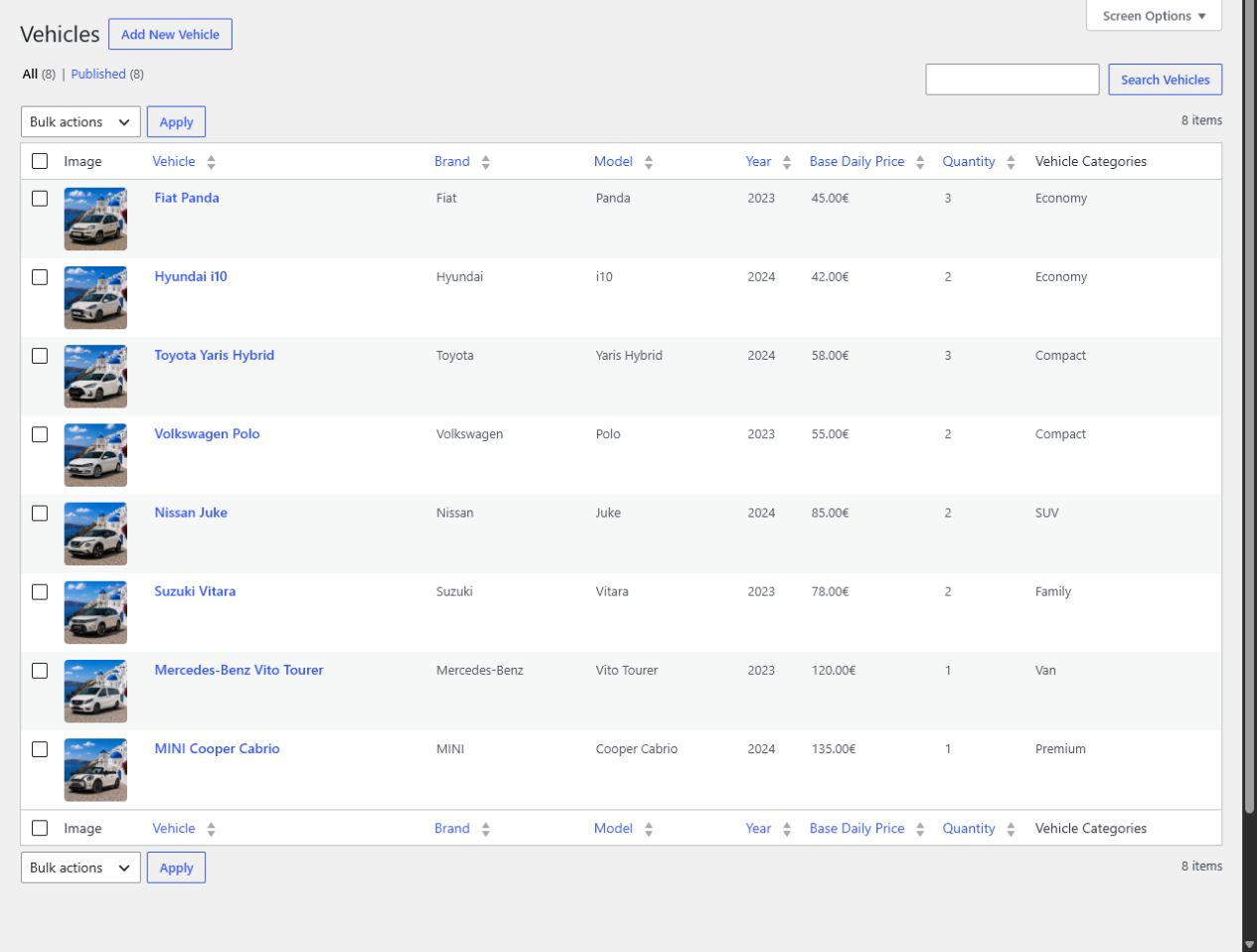The image size is (1257, 952).
Task: Click the sort arrows next to the top Brand header
Action: pos(486,162)
